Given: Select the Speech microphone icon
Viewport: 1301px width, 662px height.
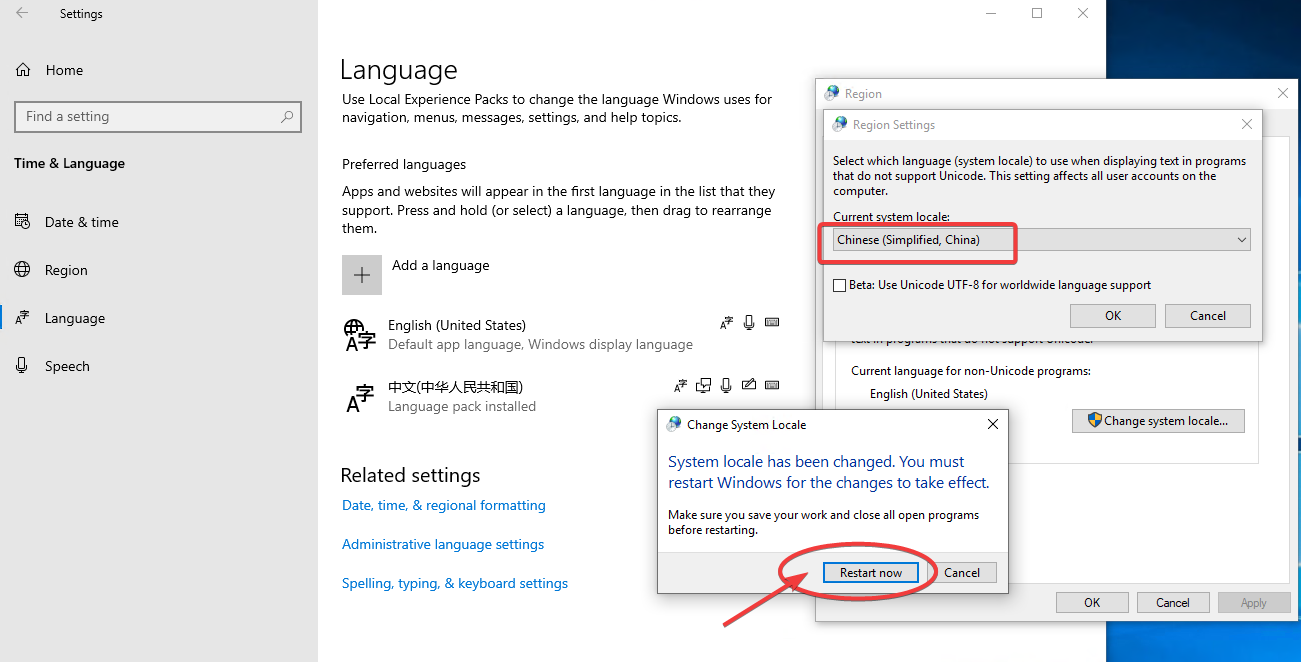Looking at the screenshot, I should [23, 366].
